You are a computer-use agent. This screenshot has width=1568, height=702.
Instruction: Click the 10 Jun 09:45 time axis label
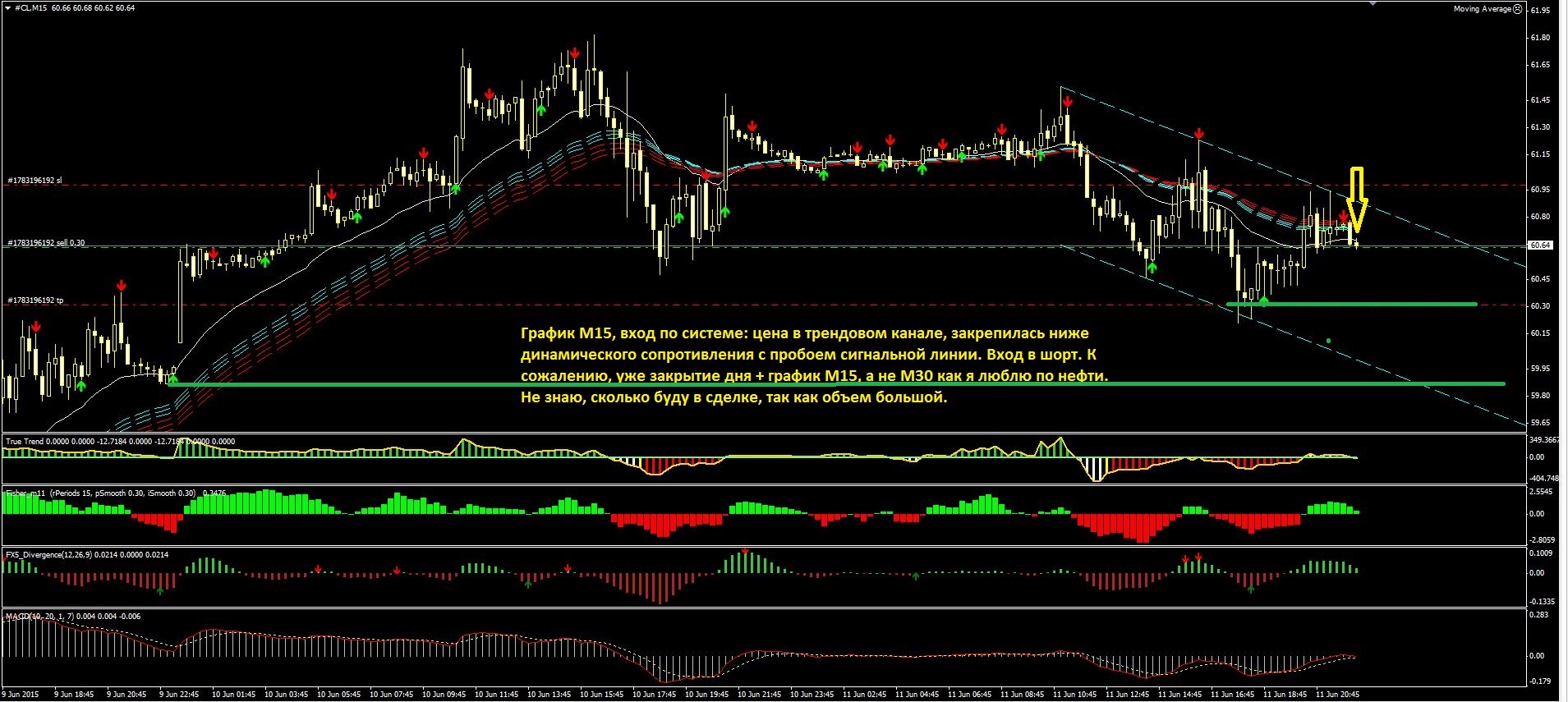click(444, 695)
